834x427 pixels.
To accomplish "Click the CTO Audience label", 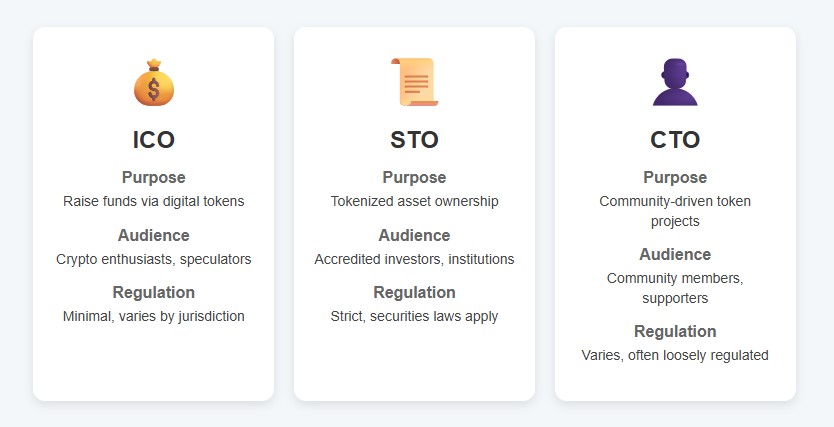I will click(x=675, y=255).
